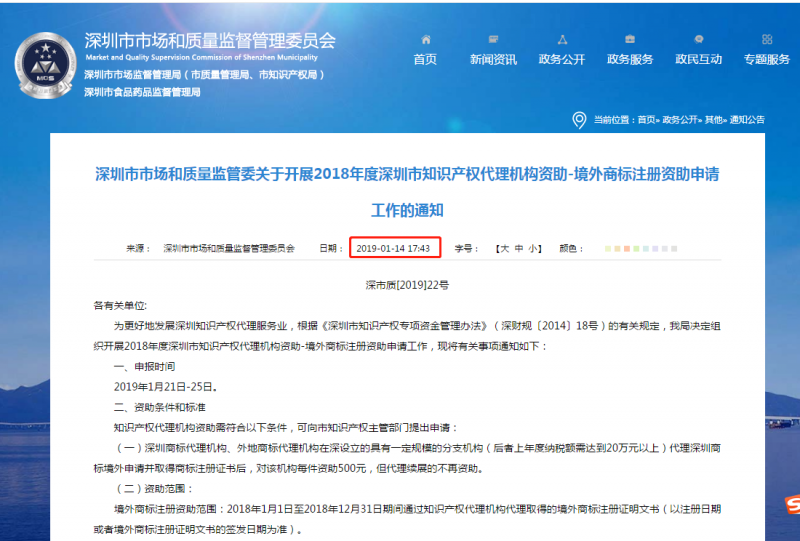Click the icon above 政务公开
The height and width of the screenshot is (541, 800).
pyautogui.click(x=562, y=40)
